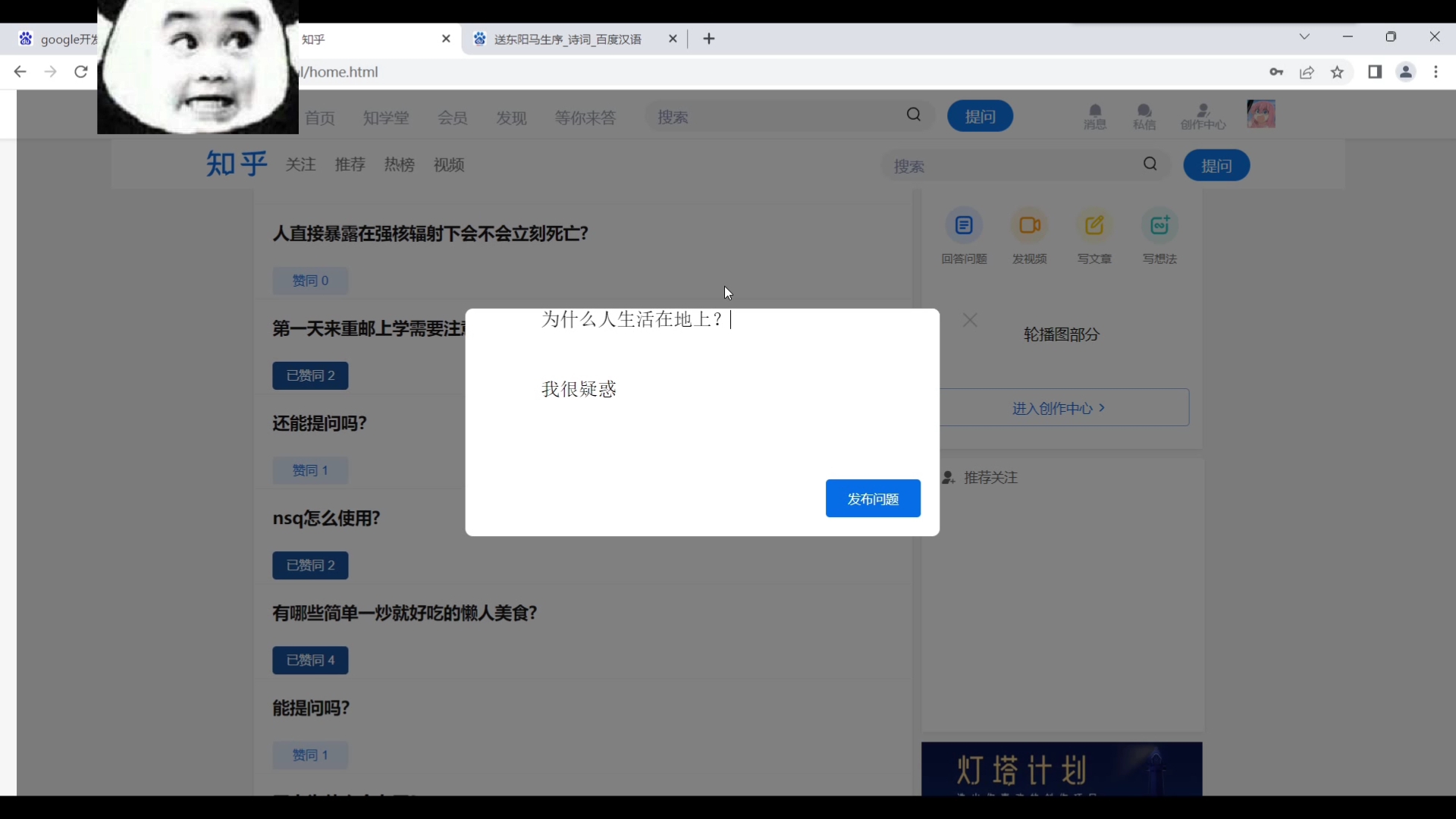The width and height of the screenshot is (1456, 819).
Task: Click the 轮播图部分 text
Action: 1062,334
